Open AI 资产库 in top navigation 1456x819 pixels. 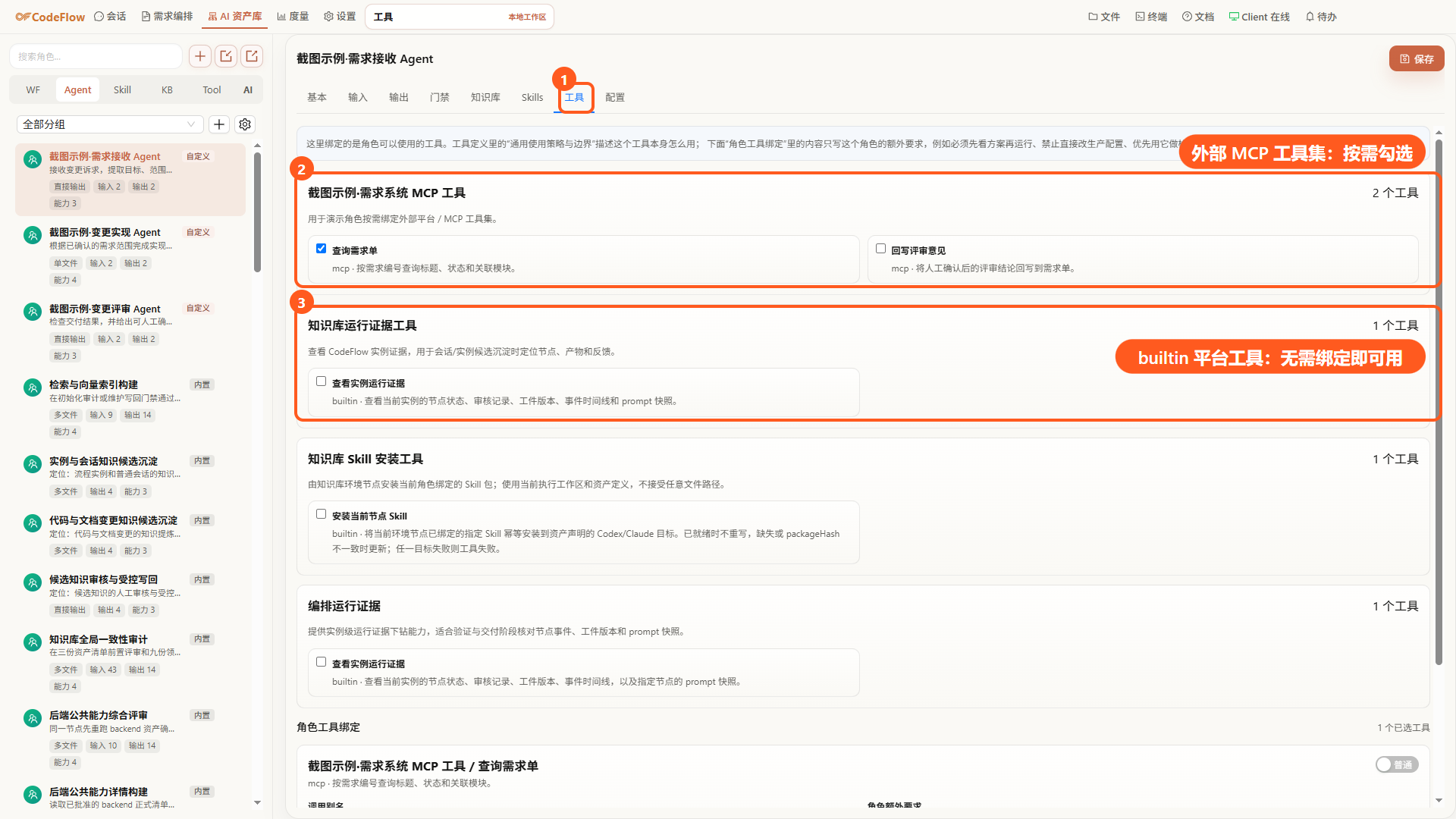(x=235, y=16)
